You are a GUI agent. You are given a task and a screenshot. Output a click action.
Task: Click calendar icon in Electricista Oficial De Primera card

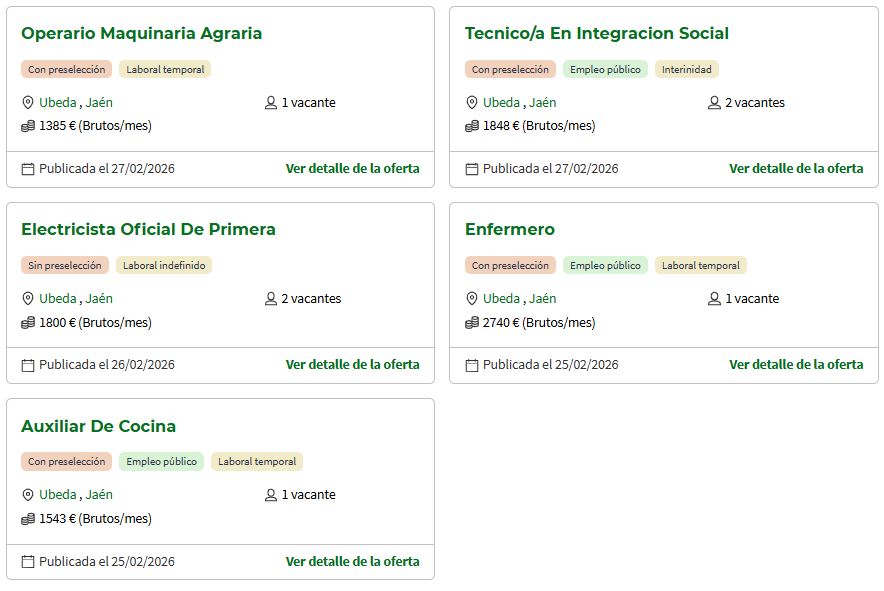click(28, 365)
